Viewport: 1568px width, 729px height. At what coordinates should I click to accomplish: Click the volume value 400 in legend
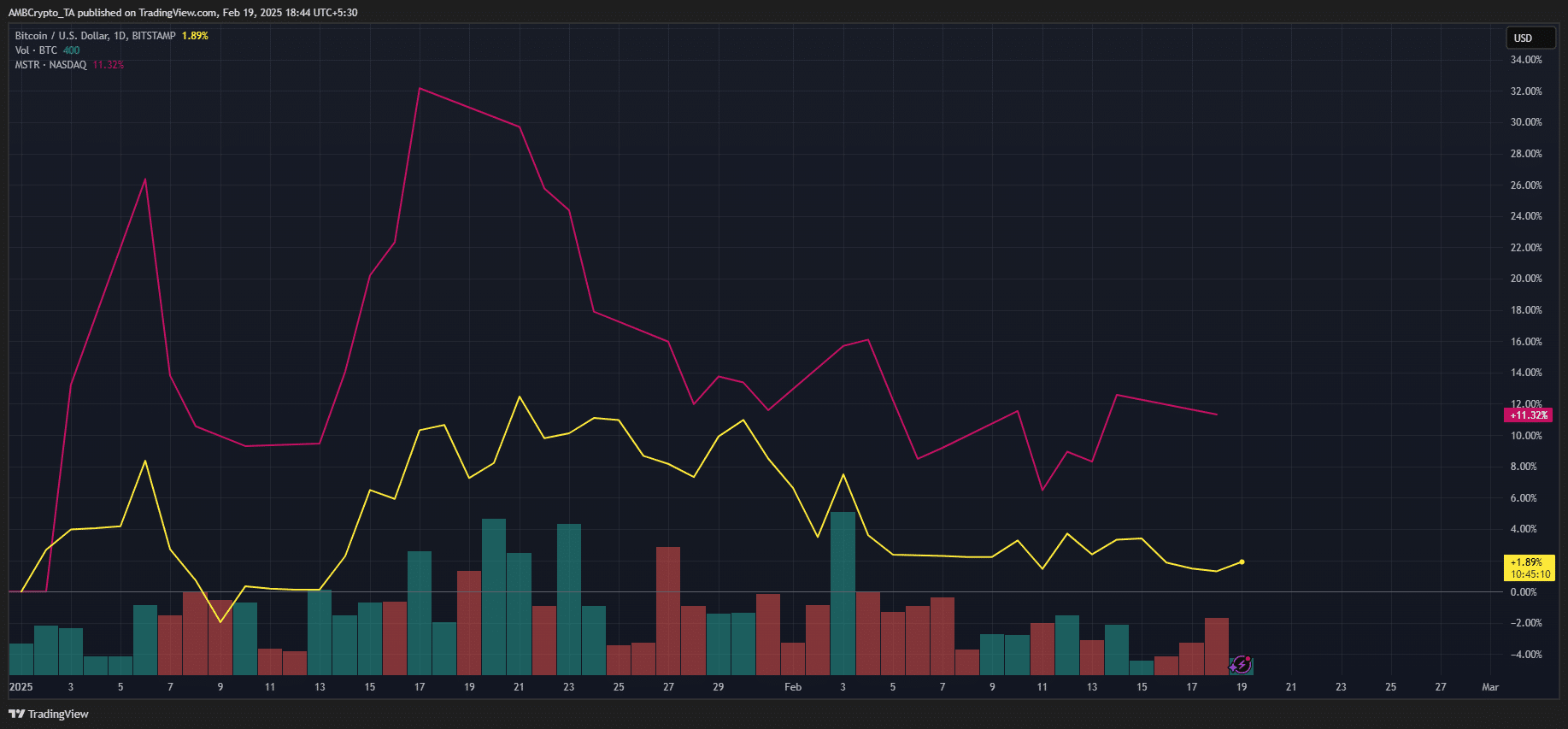(x=71, y=50)
